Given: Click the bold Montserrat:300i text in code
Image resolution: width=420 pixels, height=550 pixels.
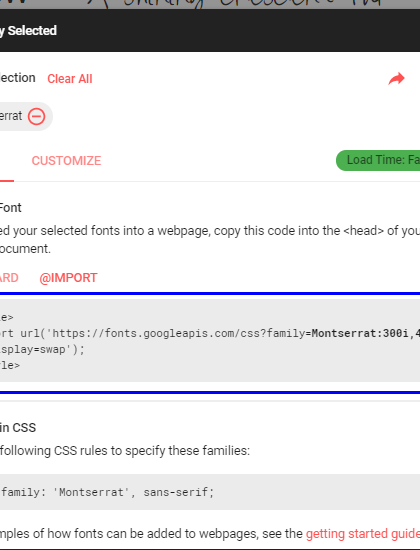Looking at the screenshot, I should 360,333.
